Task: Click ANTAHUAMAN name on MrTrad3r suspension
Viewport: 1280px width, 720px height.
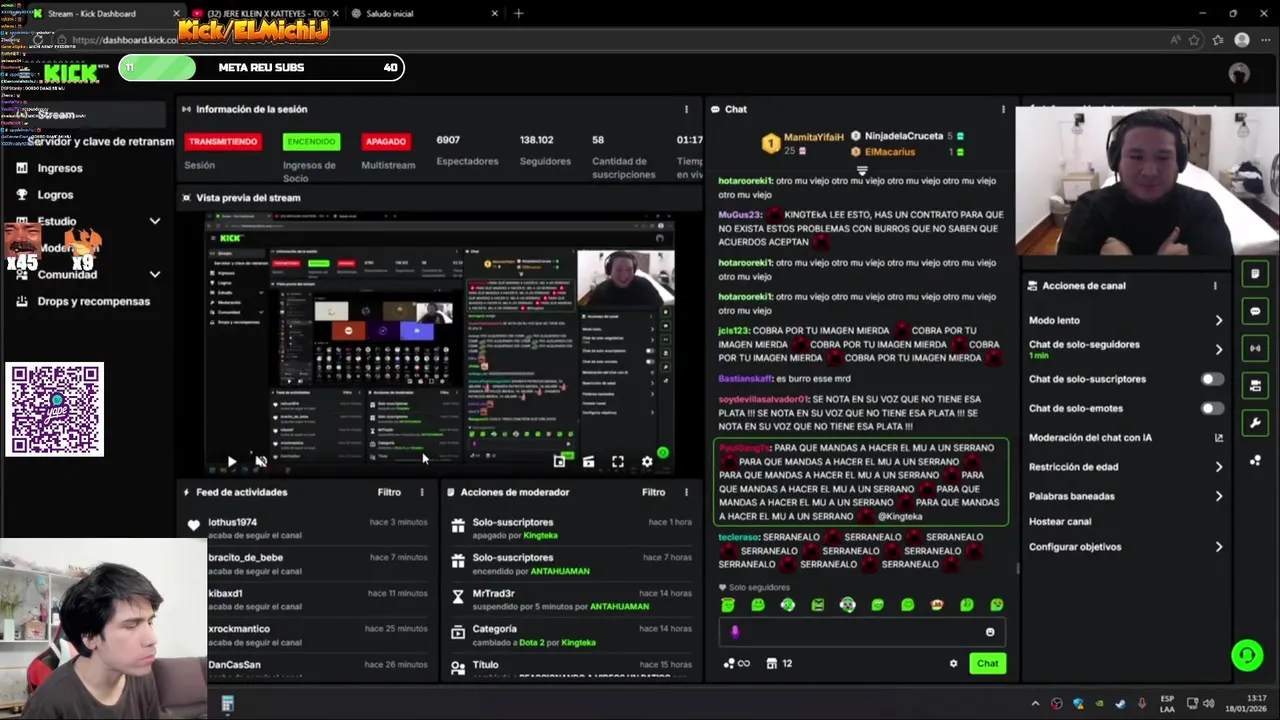Action: (x=619, y=606)
